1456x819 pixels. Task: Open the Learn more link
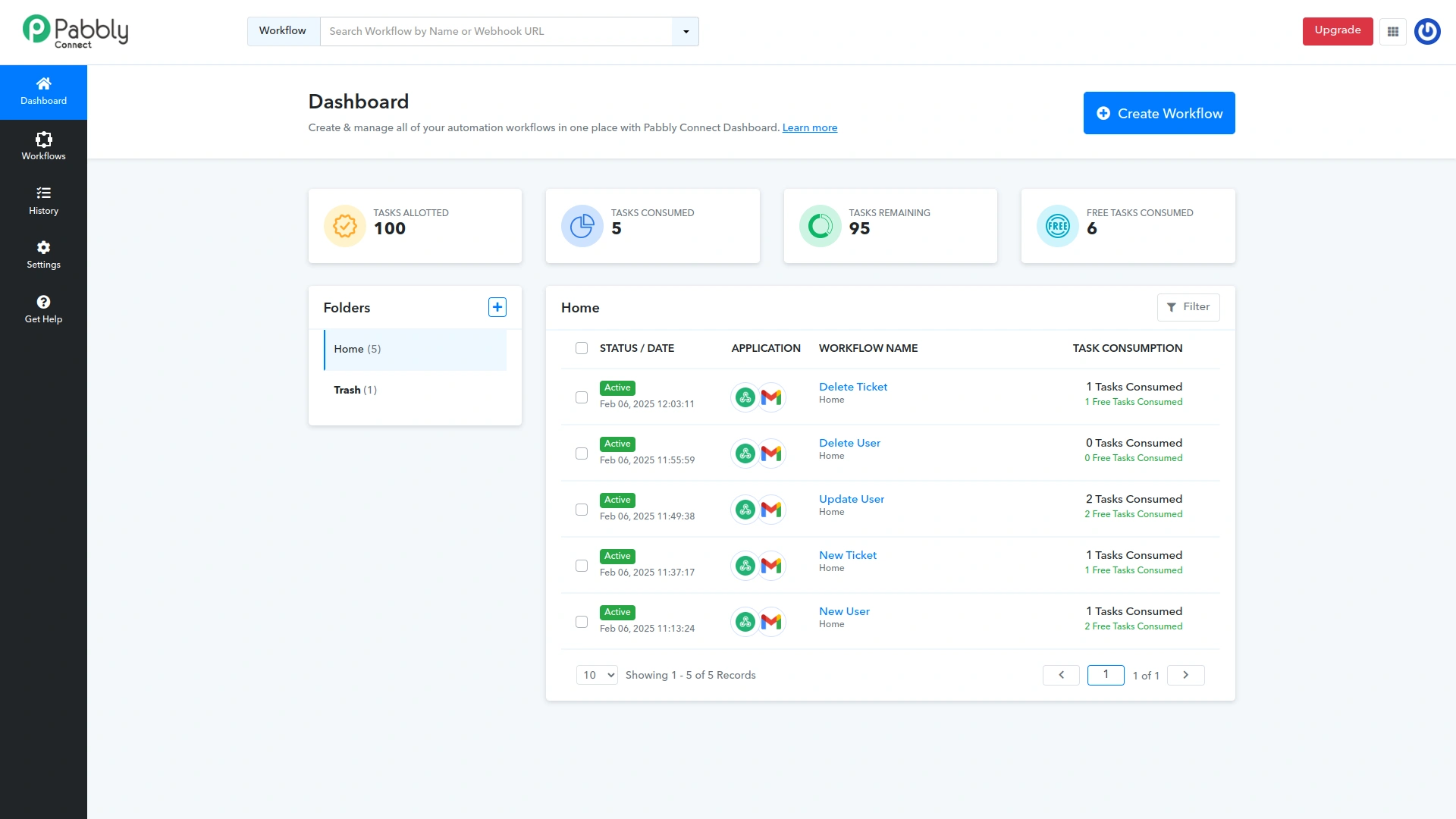tap(809, 127)
